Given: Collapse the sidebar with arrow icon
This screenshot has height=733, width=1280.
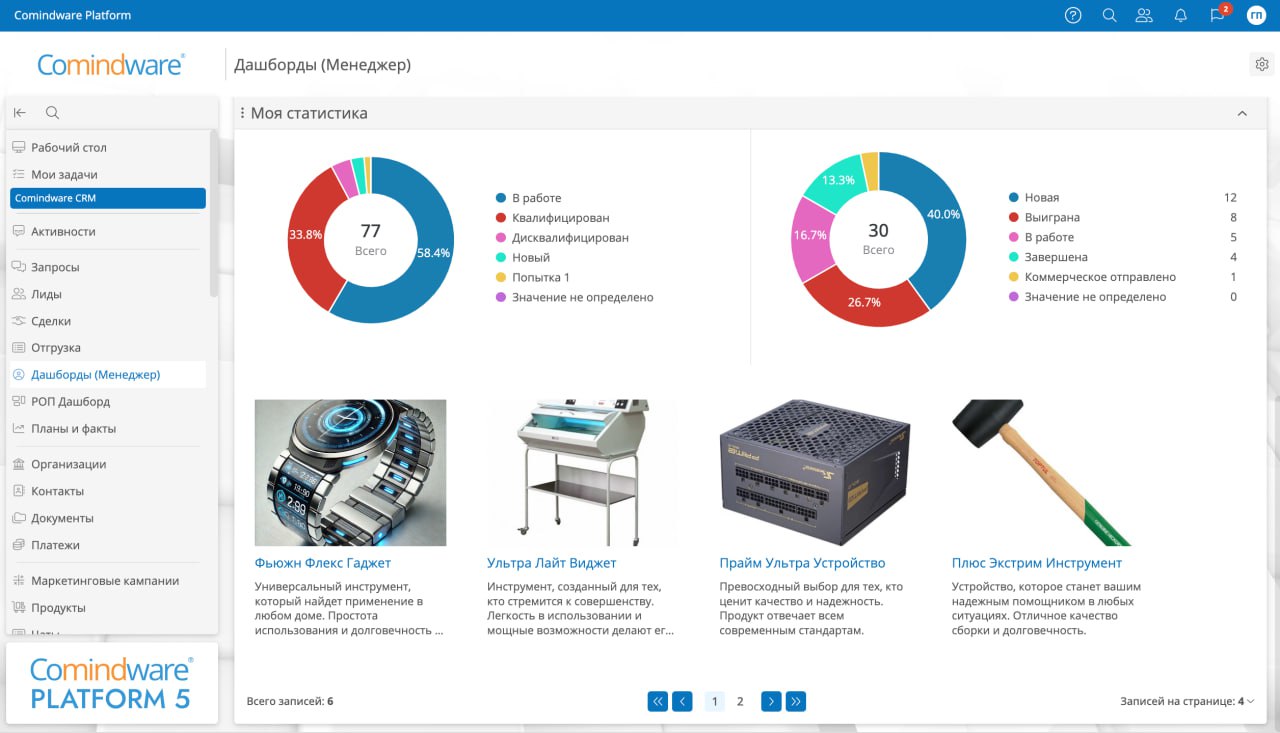Looking at the screenshot, I should pyautogui.click(x=20, y=113).
